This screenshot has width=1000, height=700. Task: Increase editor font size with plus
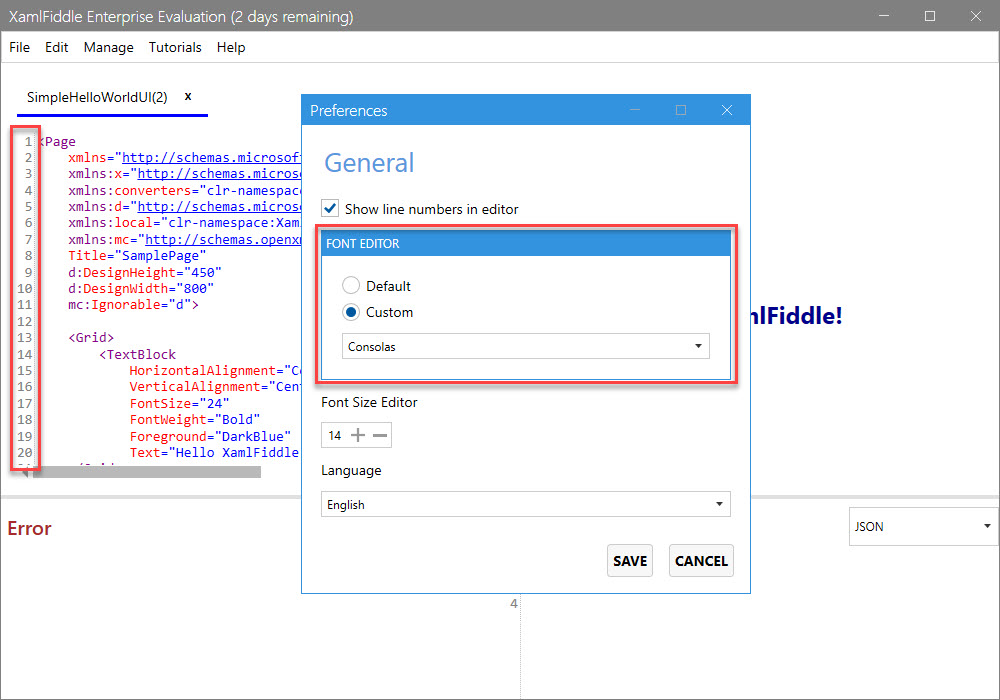(358, 435)
